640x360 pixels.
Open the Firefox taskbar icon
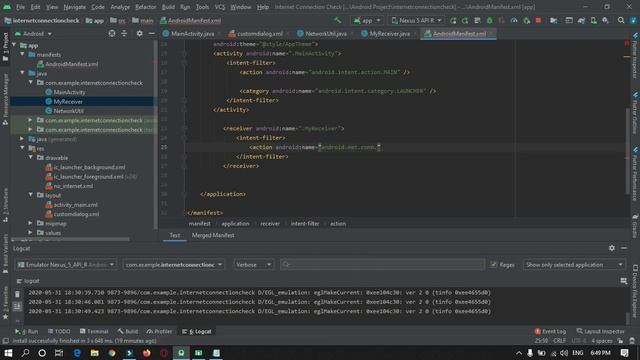[147, 353]
